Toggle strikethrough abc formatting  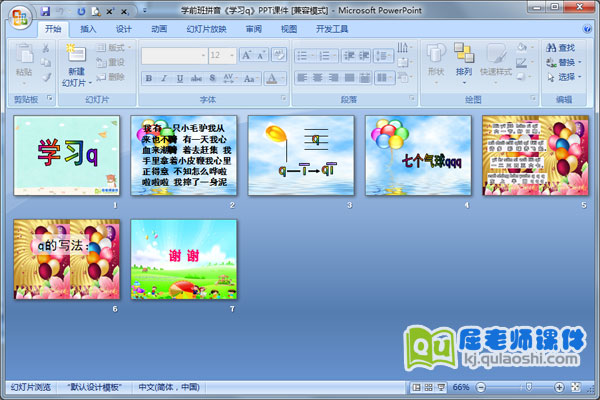(196, 78)
